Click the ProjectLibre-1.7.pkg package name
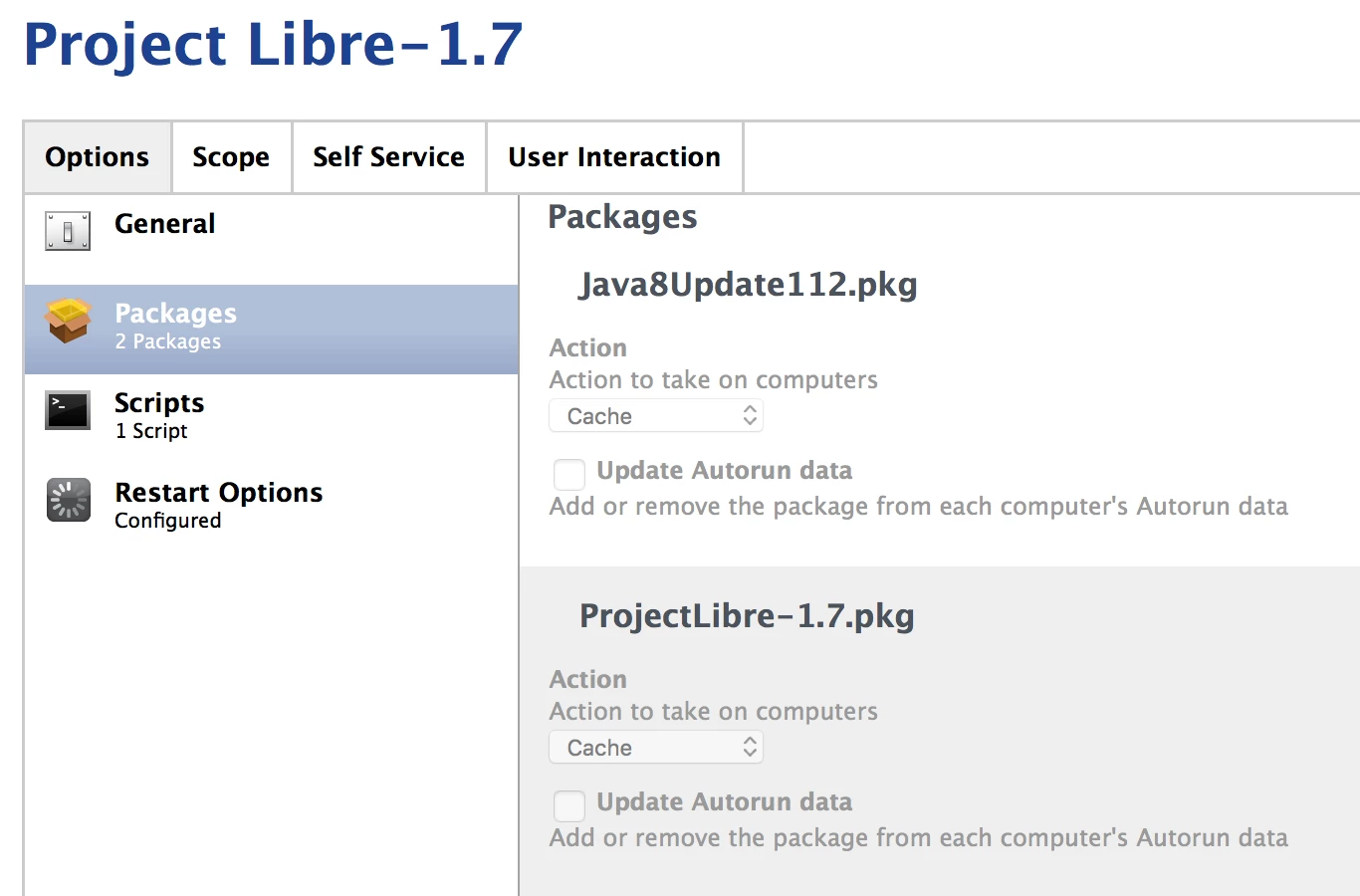Screen dimensions: 1360x896 tap(747, 616)
